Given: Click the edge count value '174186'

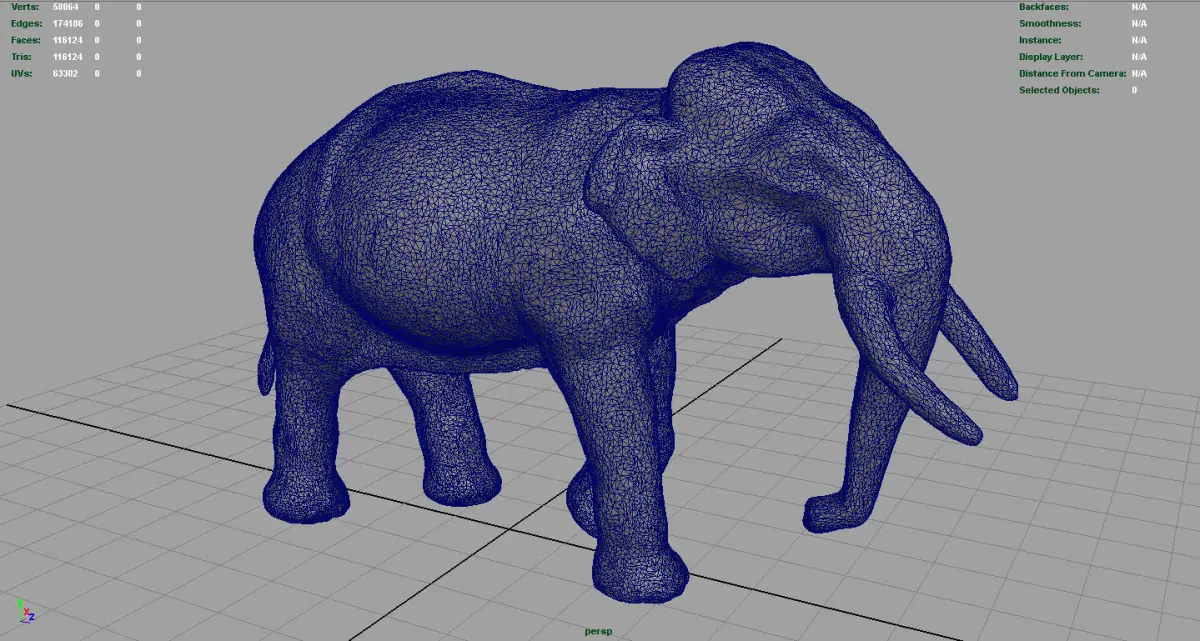Looking at the screenshot, I should 66,23.
